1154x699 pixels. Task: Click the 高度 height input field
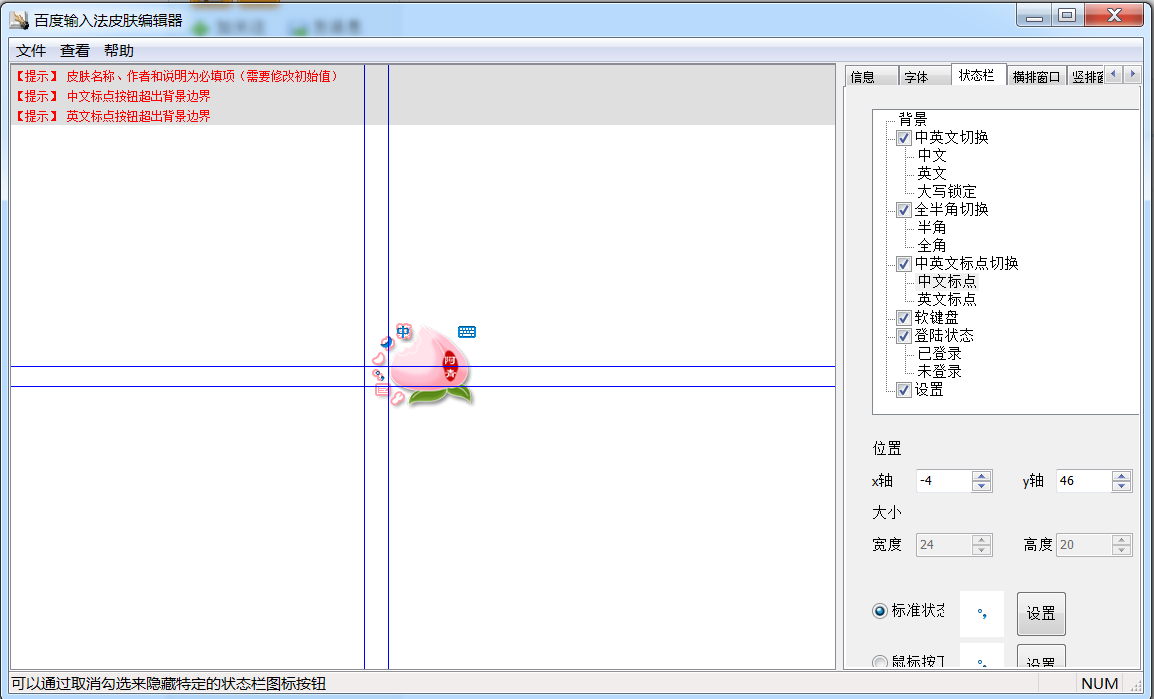click(1084, 545)
